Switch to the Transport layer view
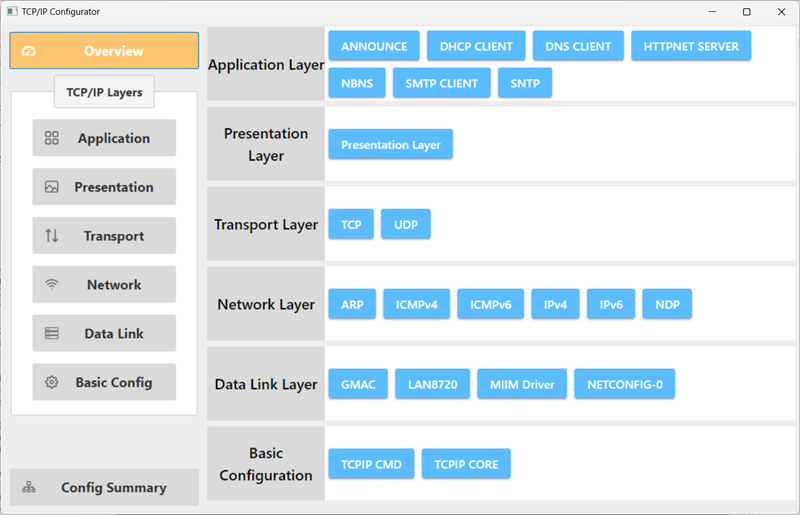This screenshot has width=800, height=515. coord(104,235)
